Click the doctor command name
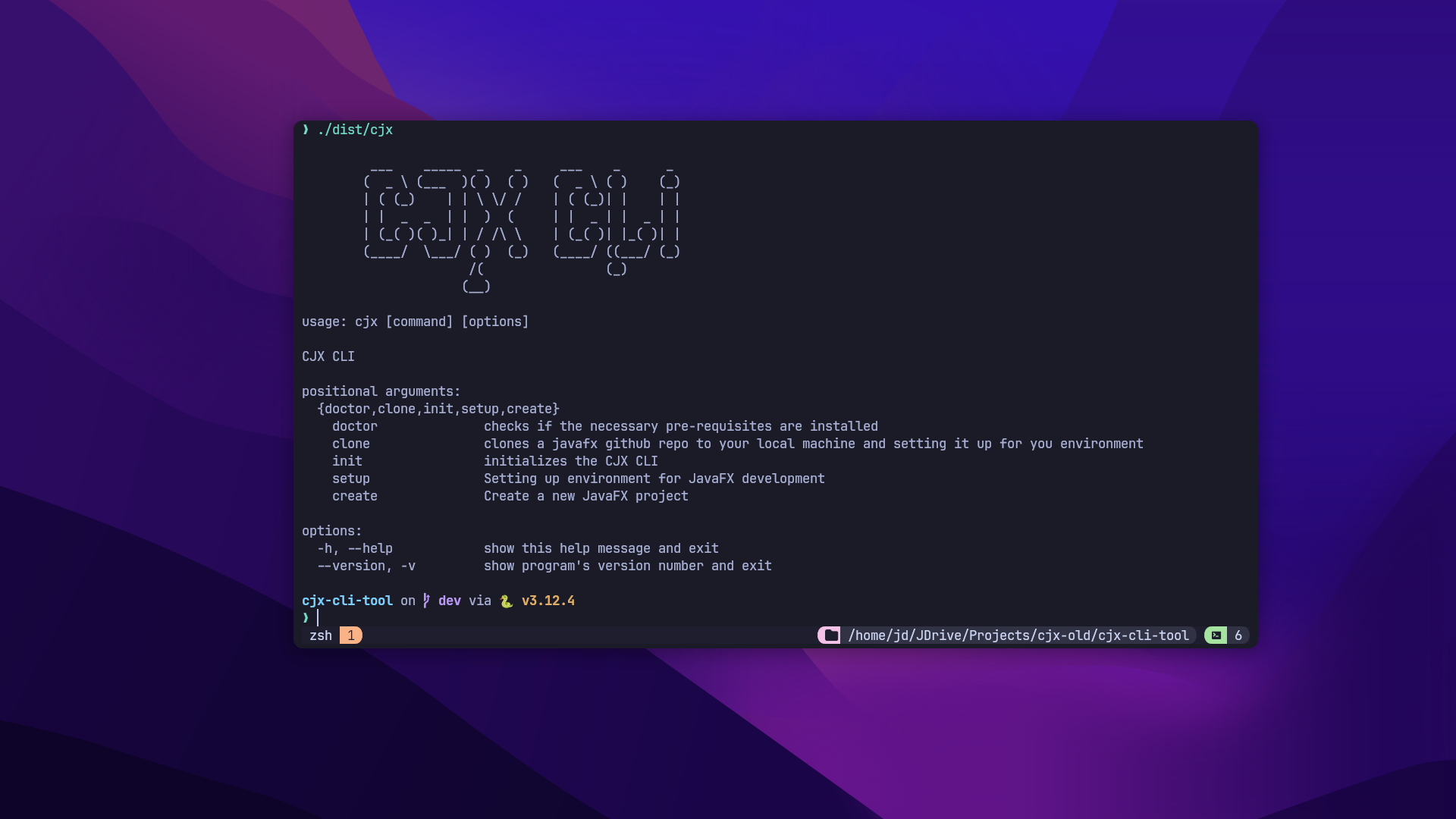The image size is (1456, 819). point(355,426)
